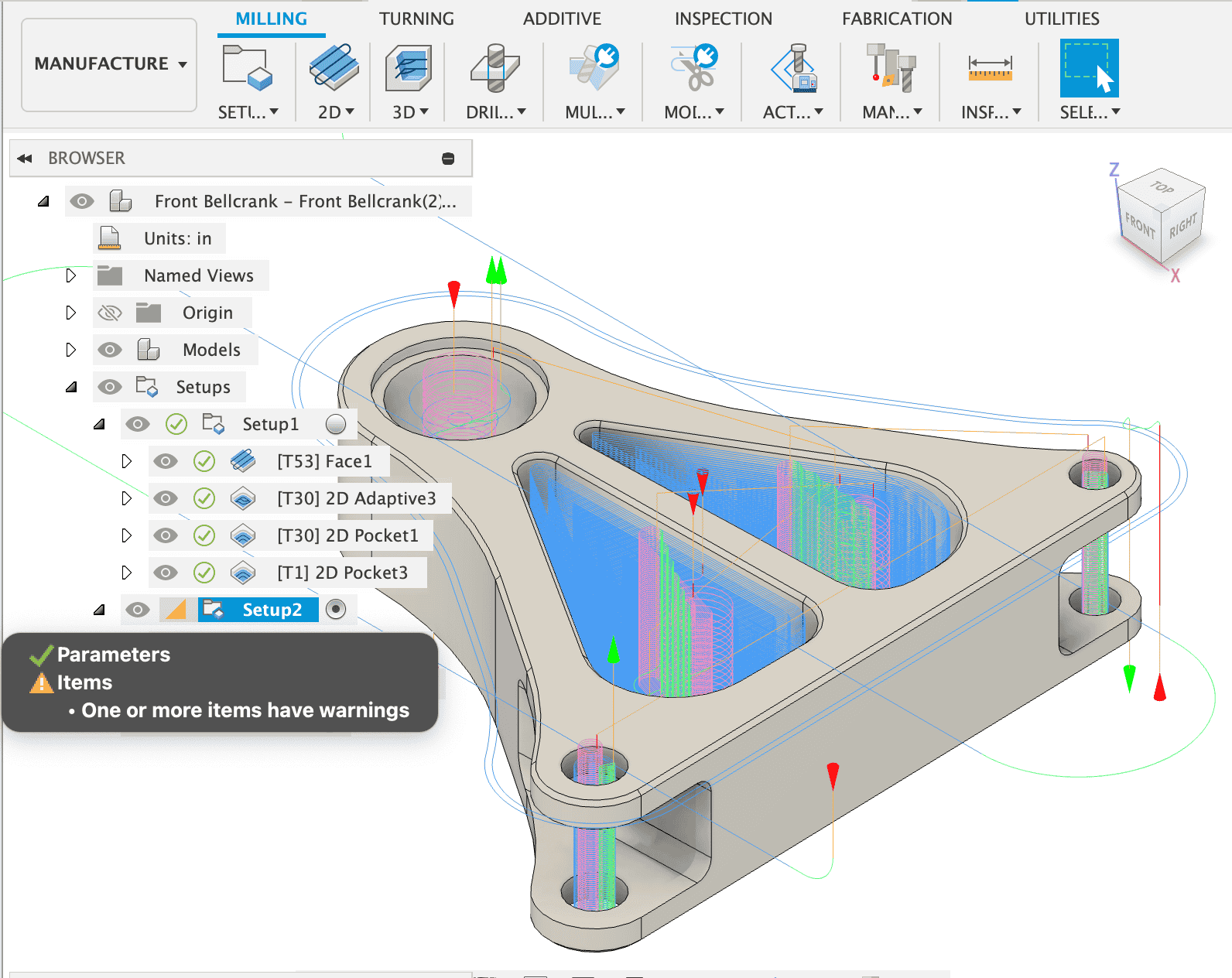Open the 3D milling strategies icon
Screen dimensions: 1232x978
(x=409, y=68)
